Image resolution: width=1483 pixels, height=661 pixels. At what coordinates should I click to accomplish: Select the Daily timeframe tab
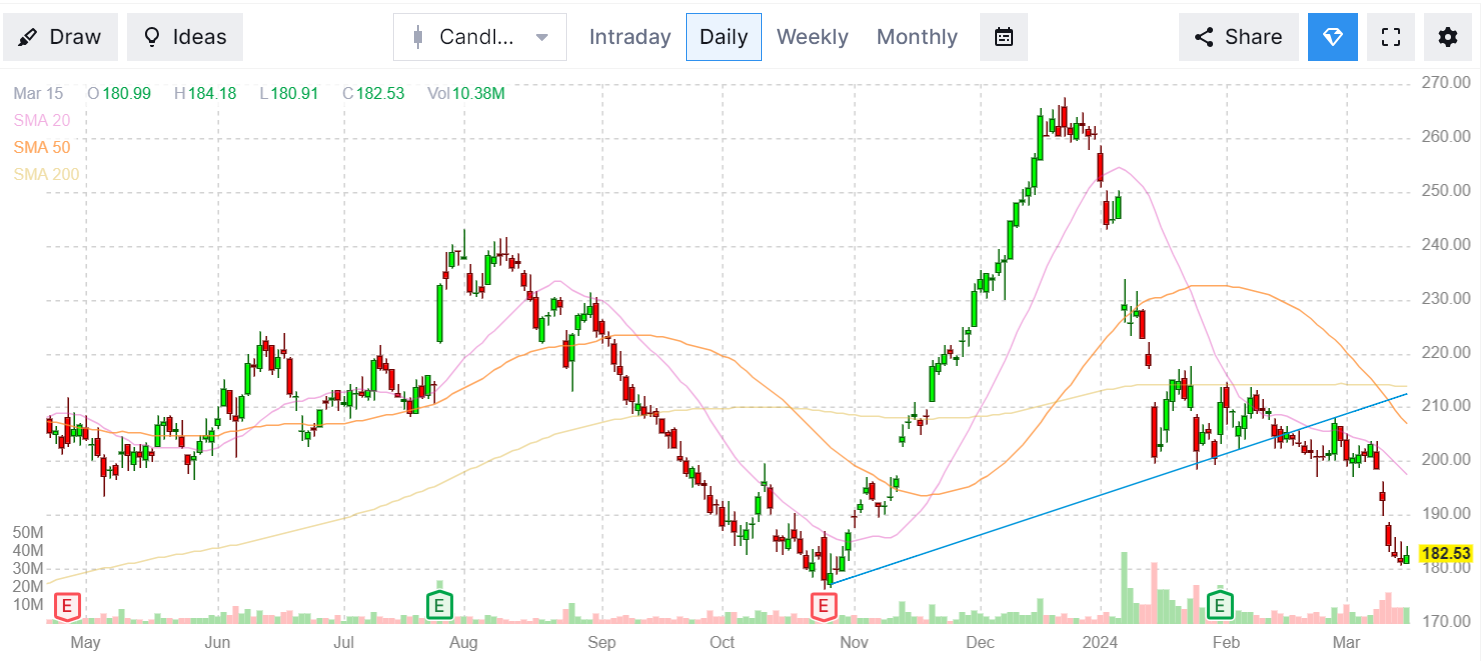(723, 37)
